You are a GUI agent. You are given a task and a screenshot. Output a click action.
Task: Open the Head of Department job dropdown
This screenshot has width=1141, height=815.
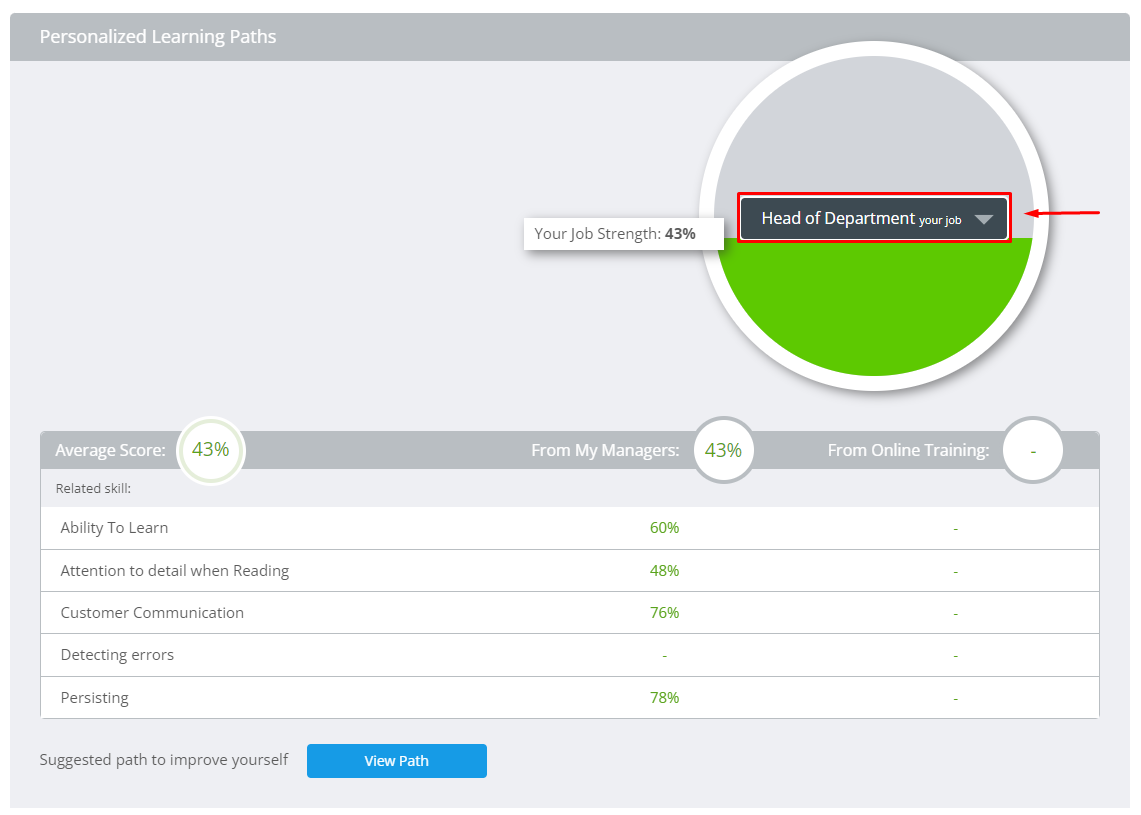pos(860,218)
